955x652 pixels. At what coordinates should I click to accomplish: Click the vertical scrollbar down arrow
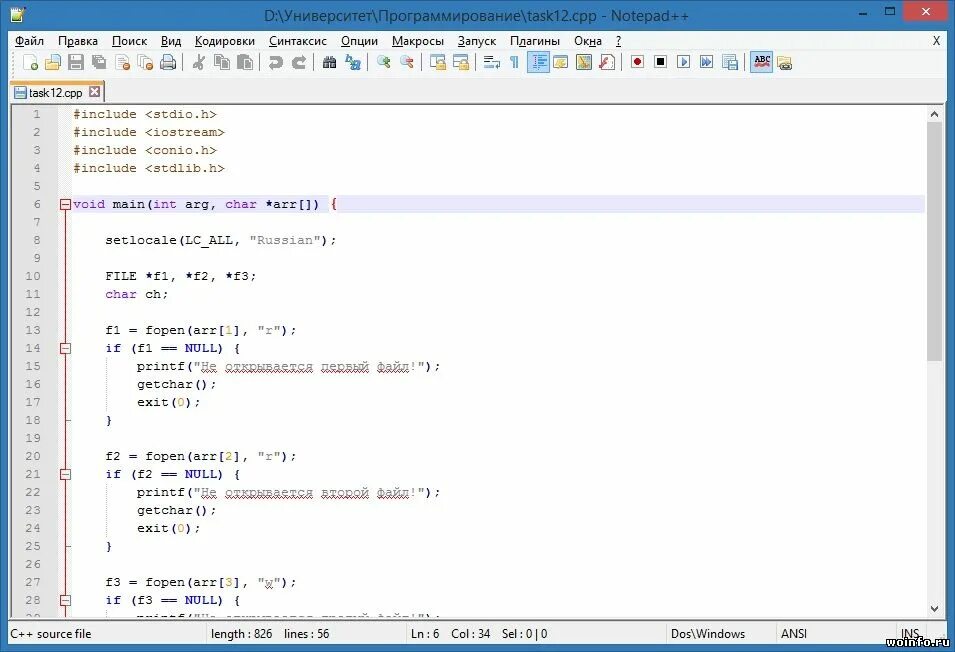(x=934, y=609)
